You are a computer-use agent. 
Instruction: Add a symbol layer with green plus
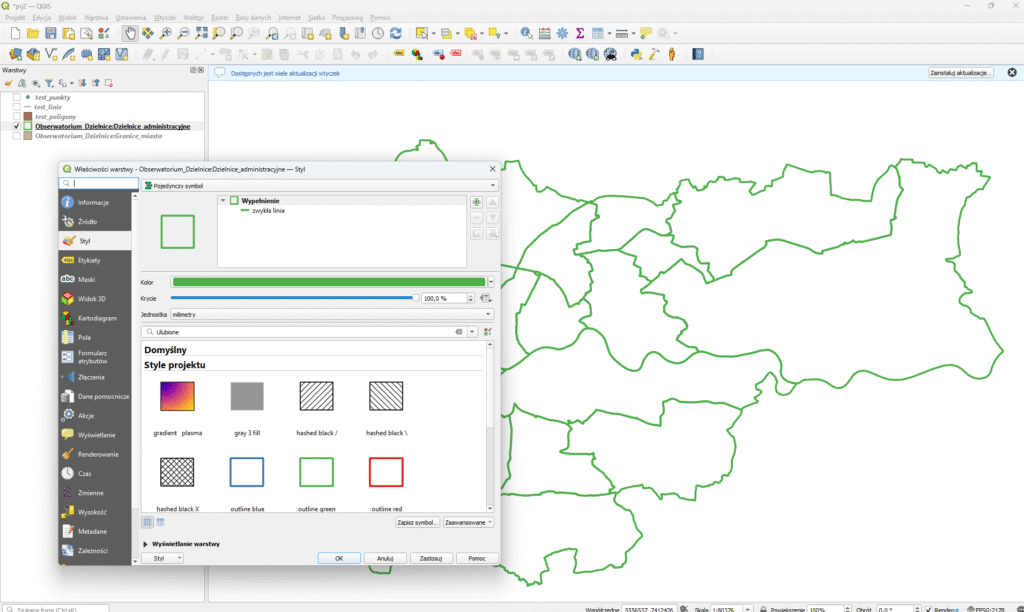click(476, 202)
